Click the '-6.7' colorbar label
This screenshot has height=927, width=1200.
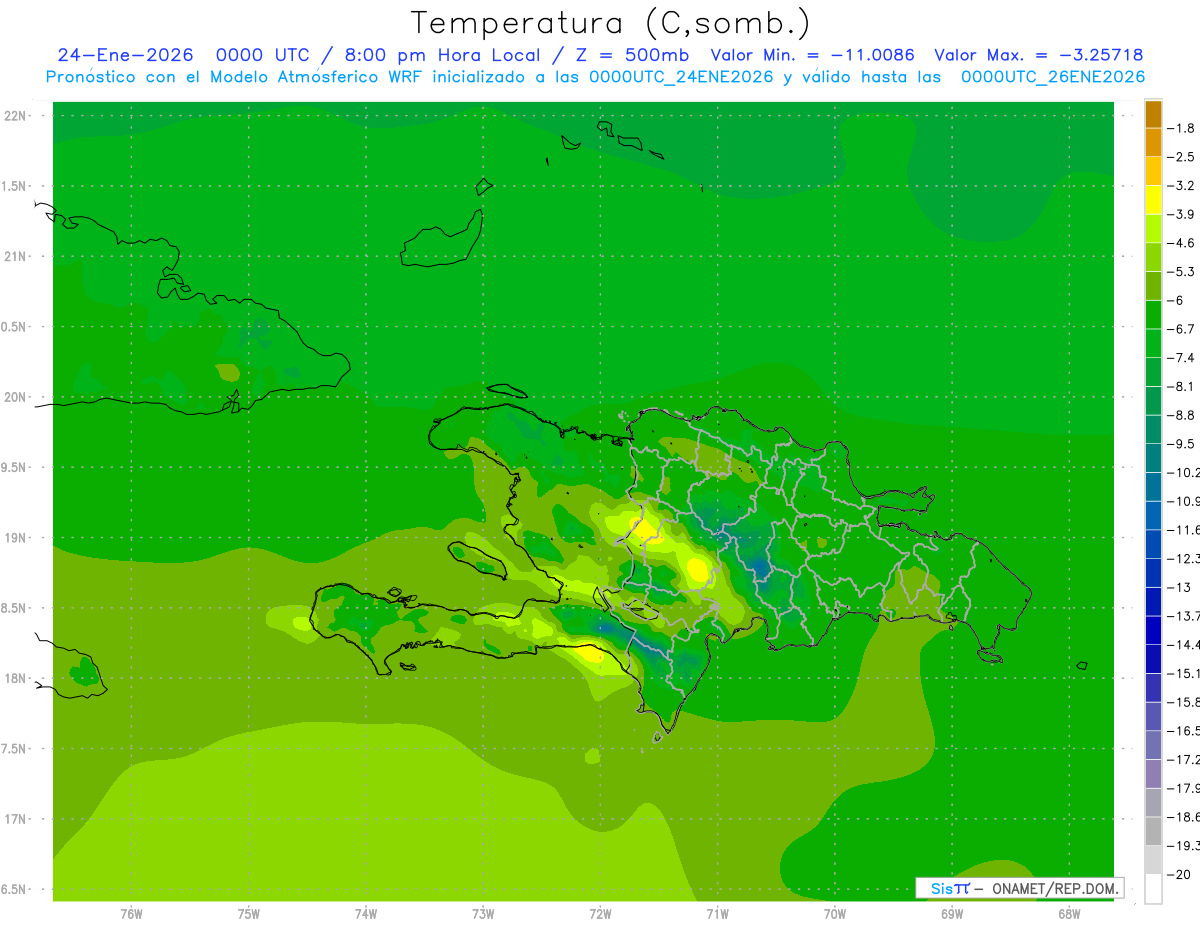click(1181, 328)
